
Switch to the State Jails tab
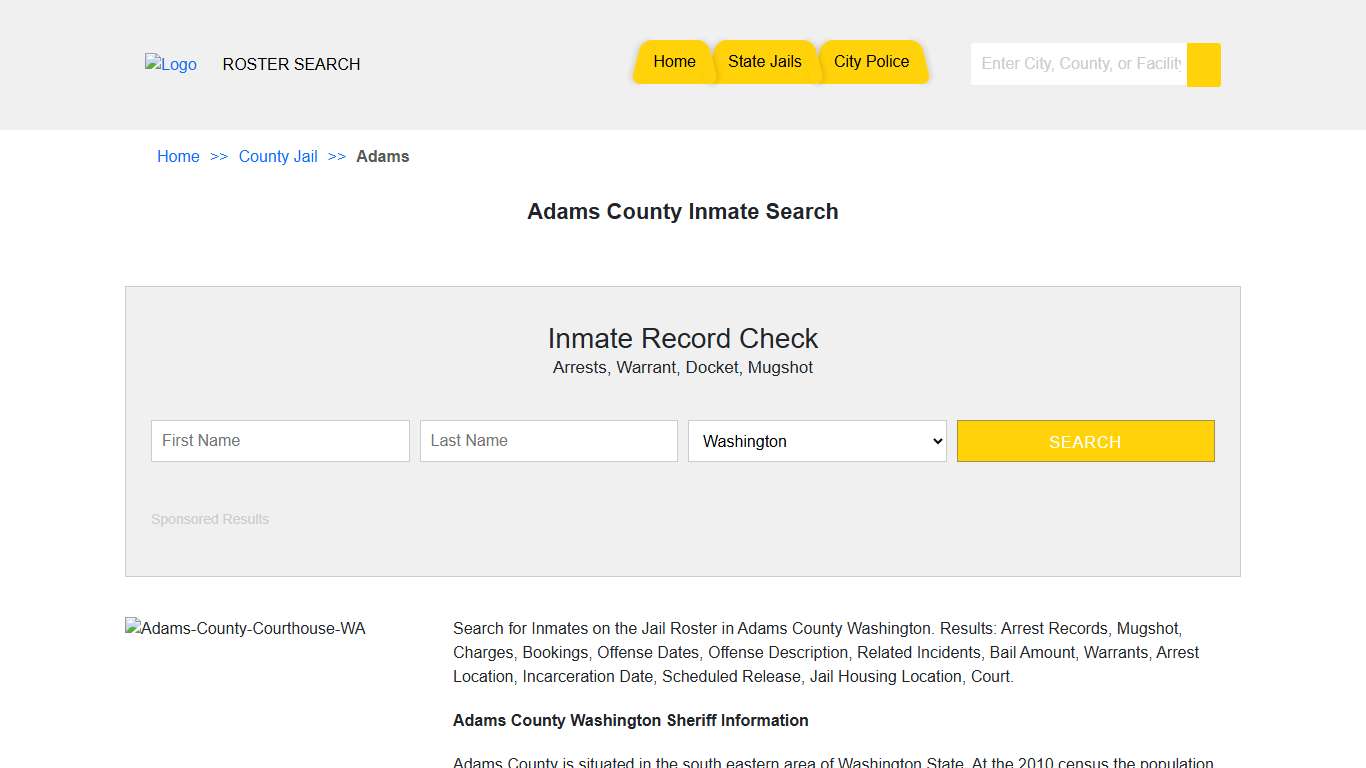pos(765,61)
